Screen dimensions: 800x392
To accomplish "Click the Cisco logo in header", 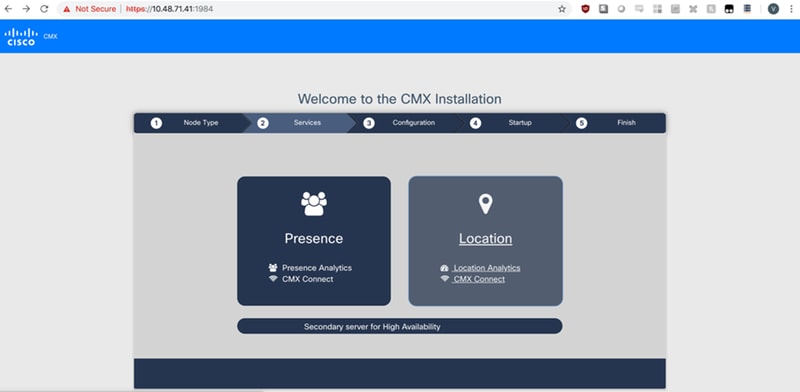I will coord(21,37).
